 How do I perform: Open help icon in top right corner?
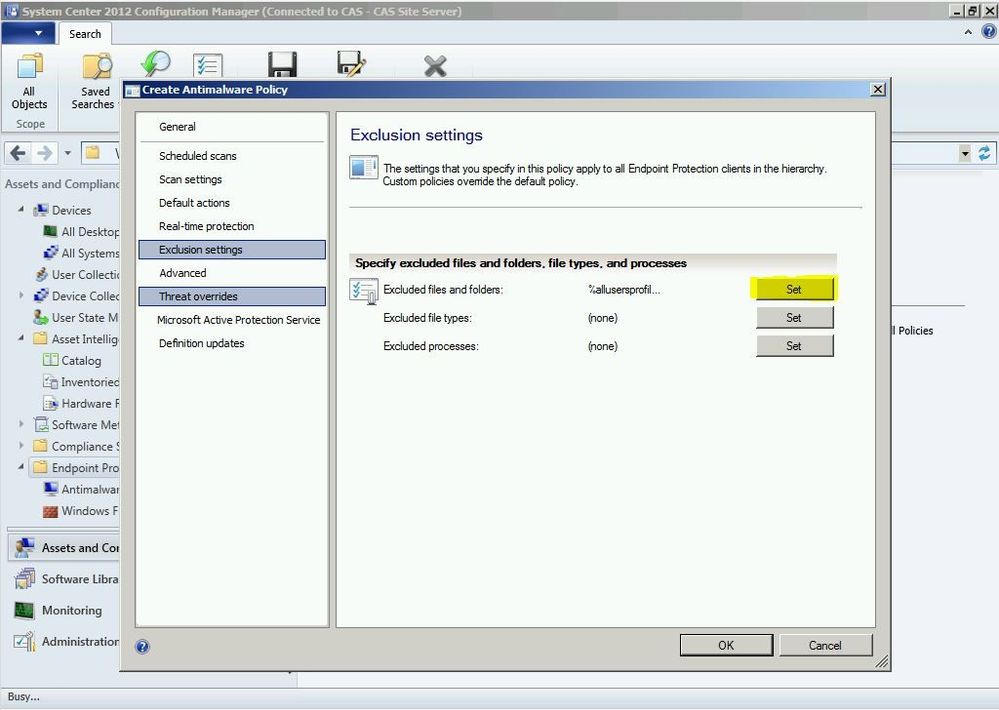click(x=989, y=33)
